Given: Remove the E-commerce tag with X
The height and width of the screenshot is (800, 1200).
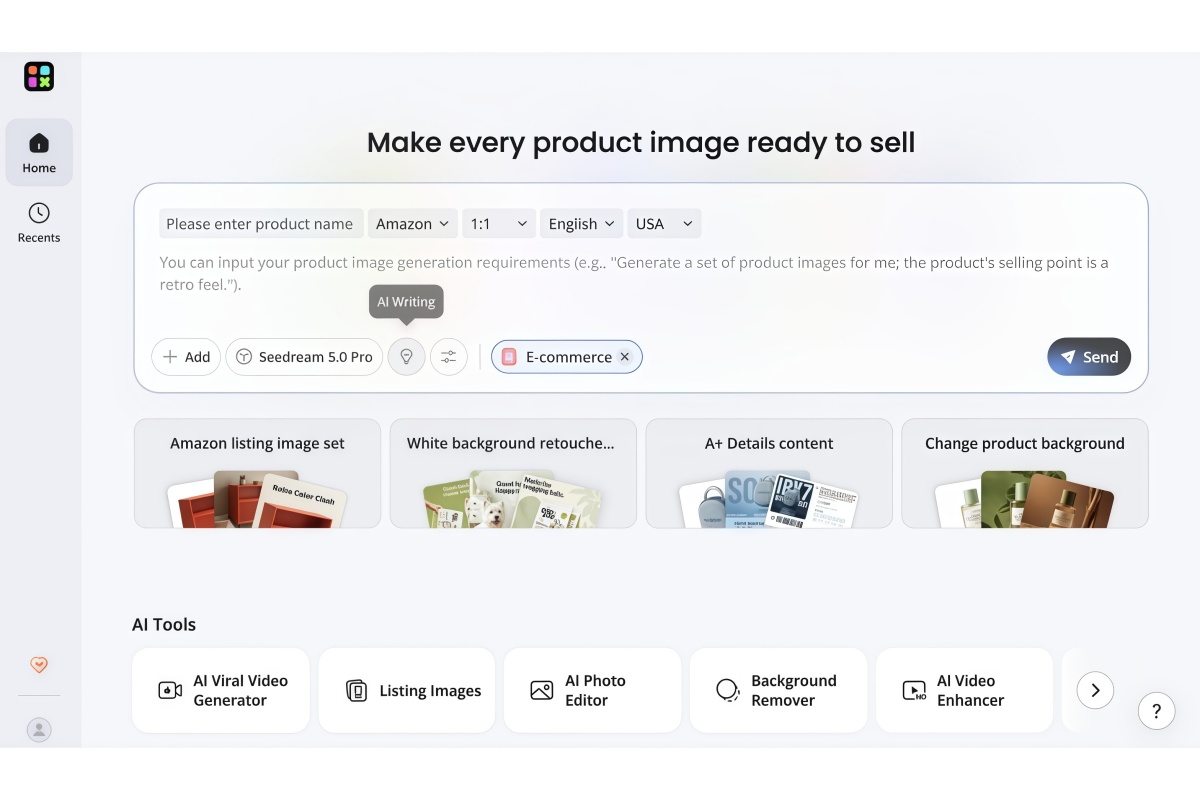Looking at the screenshot, I should point(625,357).
